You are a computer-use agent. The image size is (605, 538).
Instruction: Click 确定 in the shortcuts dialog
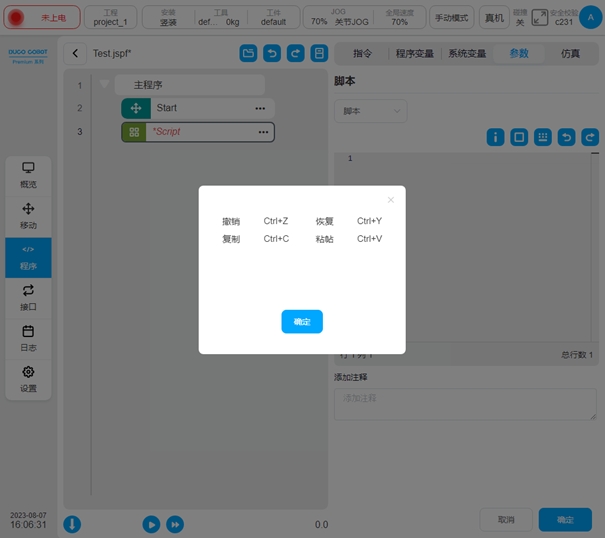301,321
